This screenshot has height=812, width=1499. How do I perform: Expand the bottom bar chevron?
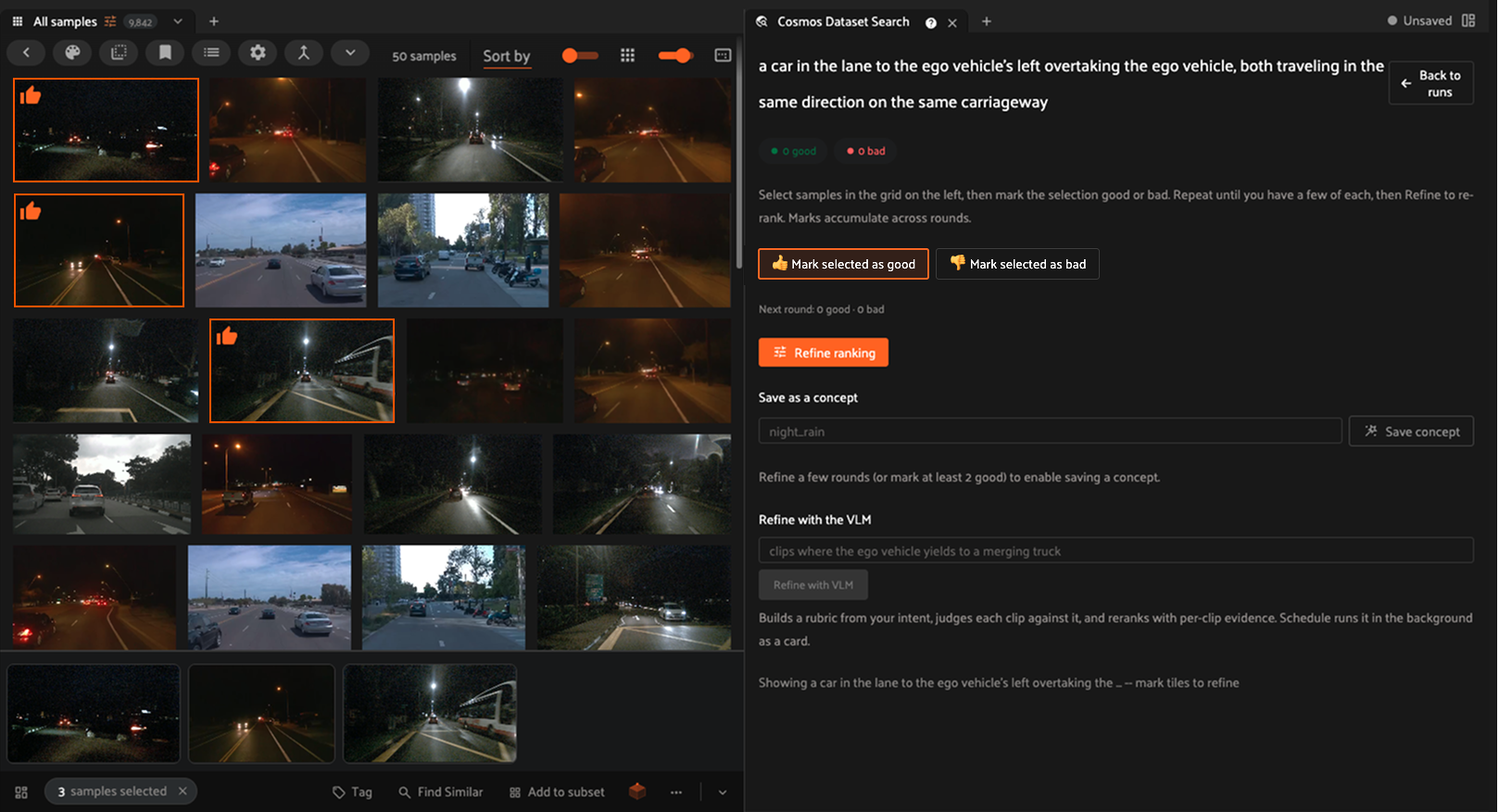click(x=723, y=792)
